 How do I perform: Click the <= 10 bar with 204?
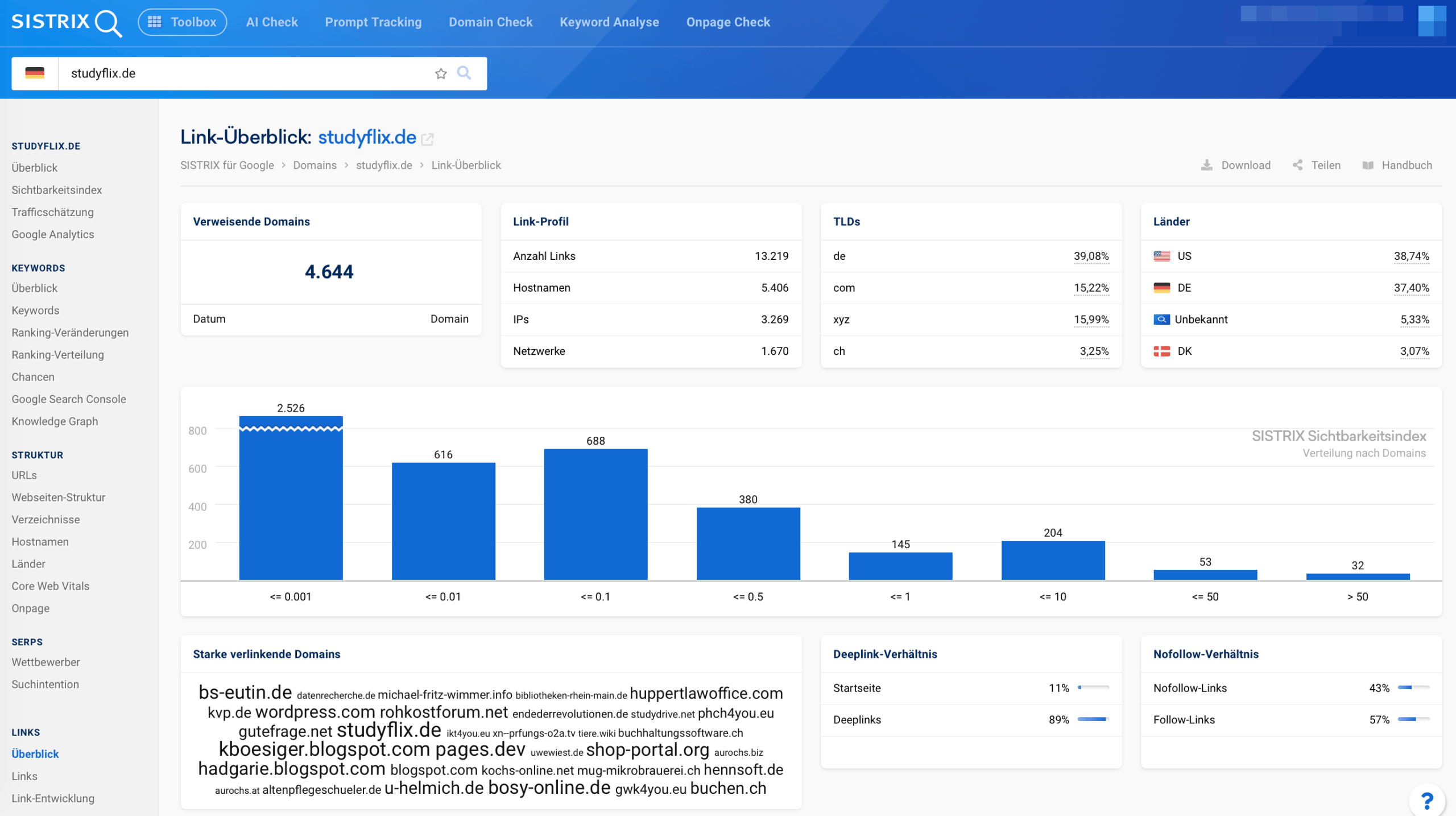tap(1053, 561)
